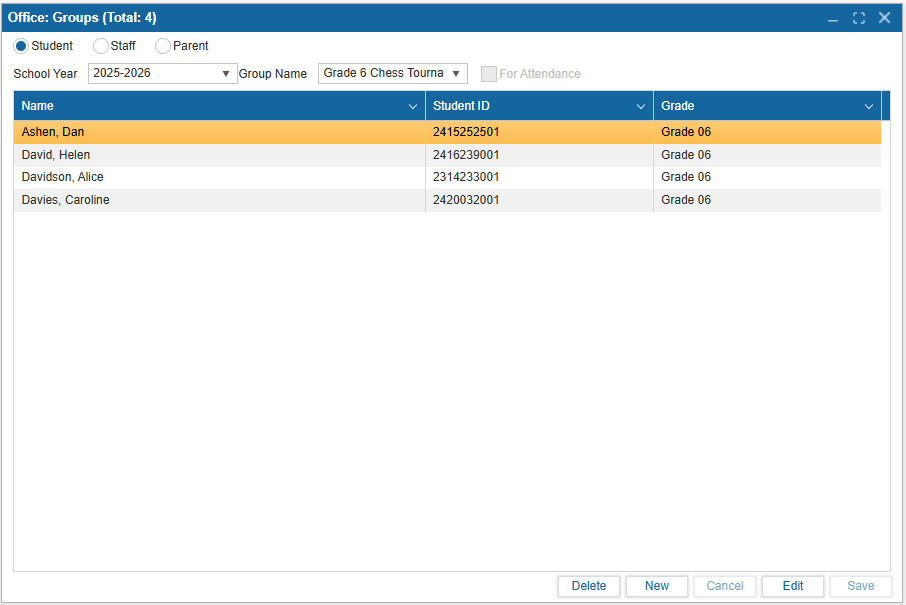Click the New button
The width and height of the screenshot is (906, 605).
coord(657,586)
